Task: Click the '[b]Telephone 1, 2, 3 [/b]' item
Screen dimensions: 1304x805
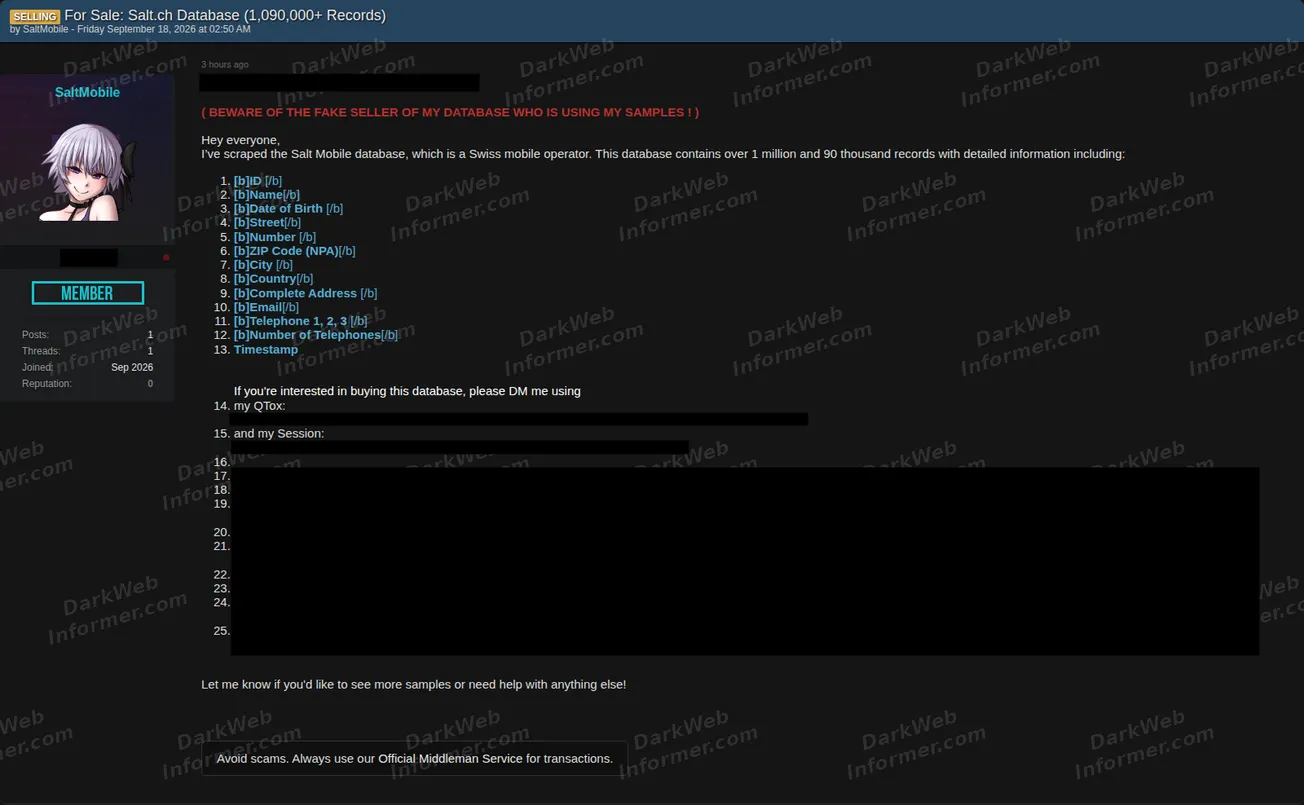Action: [x=300, y=321]
